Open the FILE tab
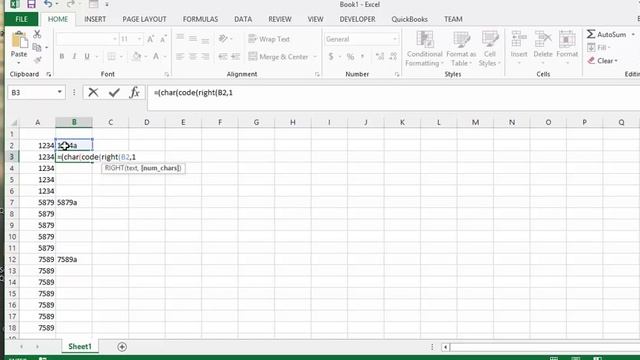 click(x=21, y=19)
